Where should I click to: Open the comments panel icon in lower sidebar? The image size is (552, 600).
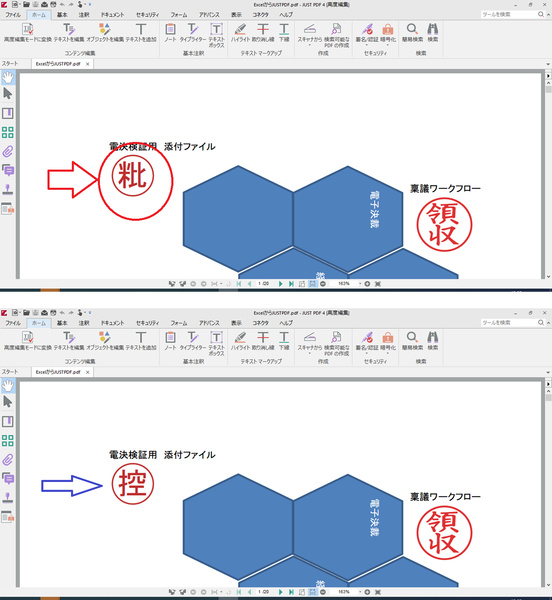coord(8,478)
